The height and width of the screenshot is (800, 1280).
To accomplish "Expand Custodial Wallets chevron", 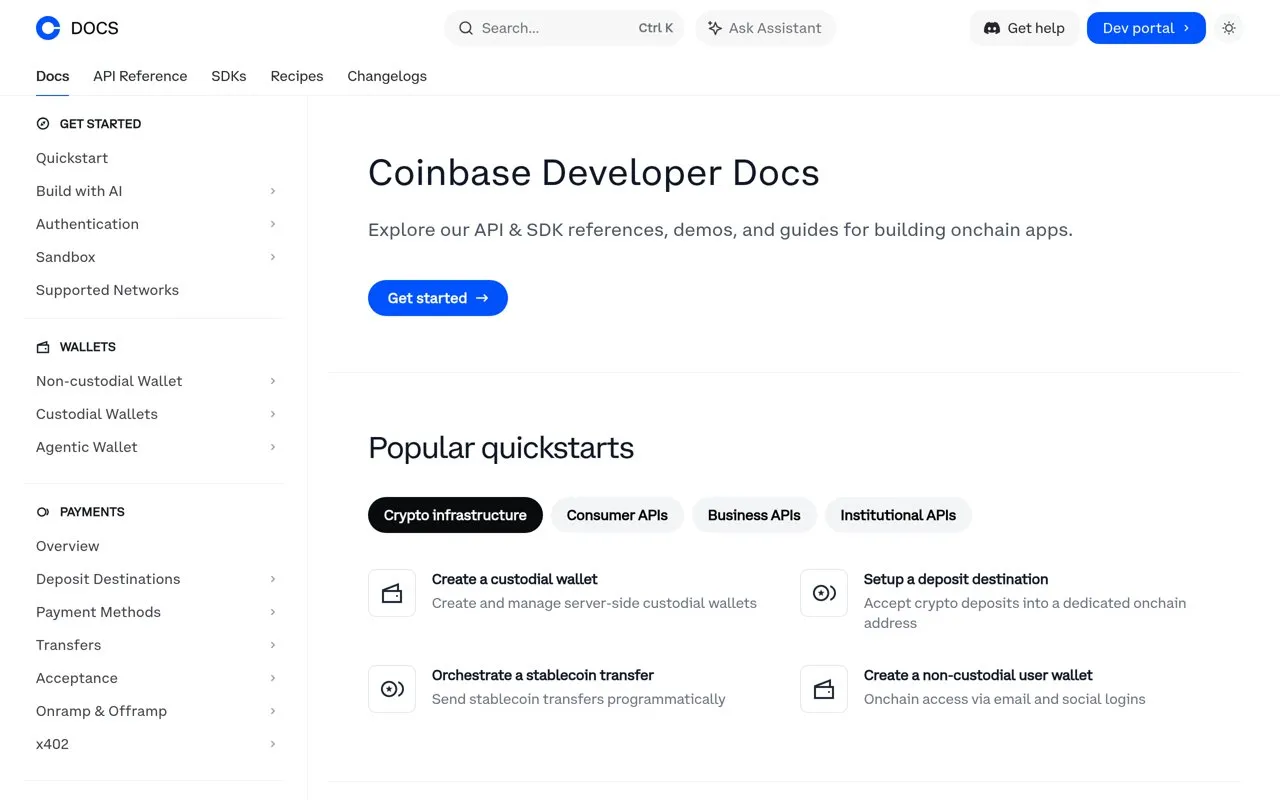I will (273, 414).
